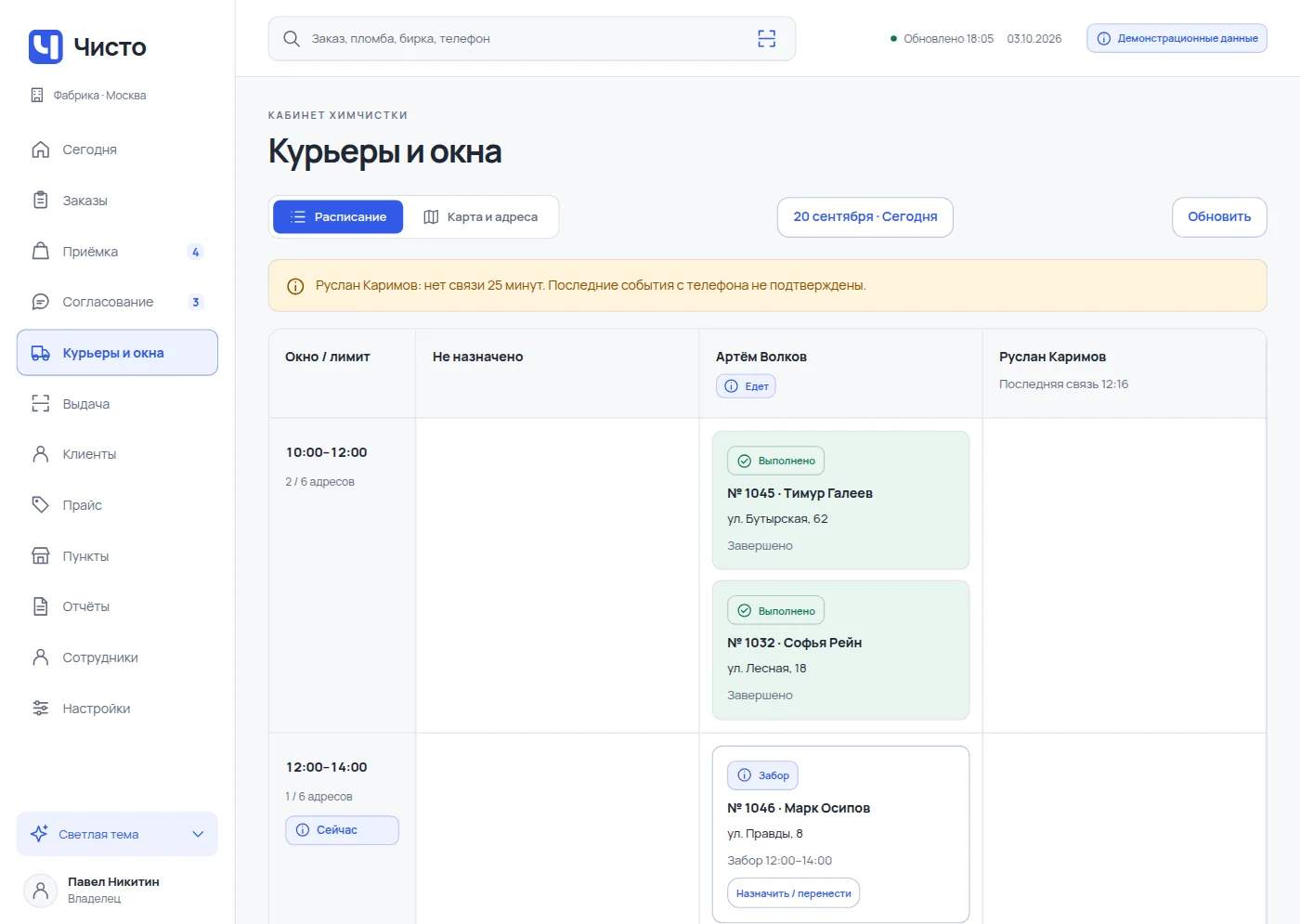Image resolution: width=1300 pixels, height=924 pixels.
Task: Open Сегодня via its home icon
Action: click(40, 150)
